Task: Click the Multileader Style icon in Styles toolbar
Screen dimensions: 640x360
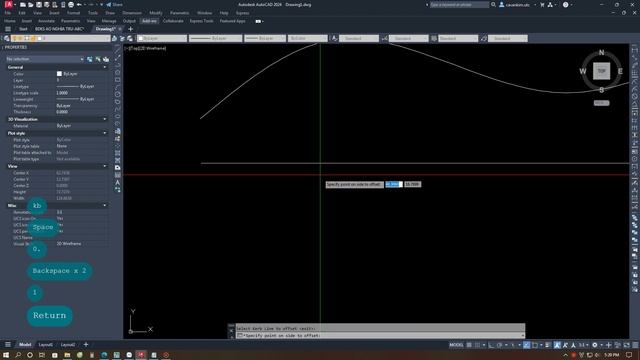Action: click(484, 38)
